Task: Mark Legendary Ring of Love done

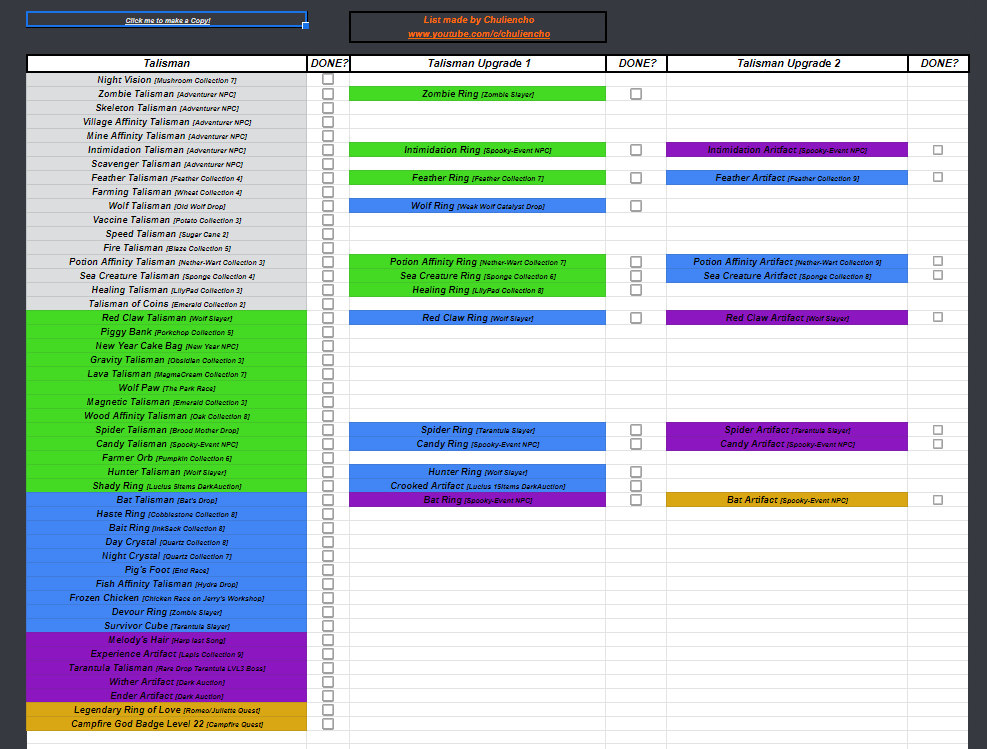Action: pyautogui.click(x=328, y=710)
